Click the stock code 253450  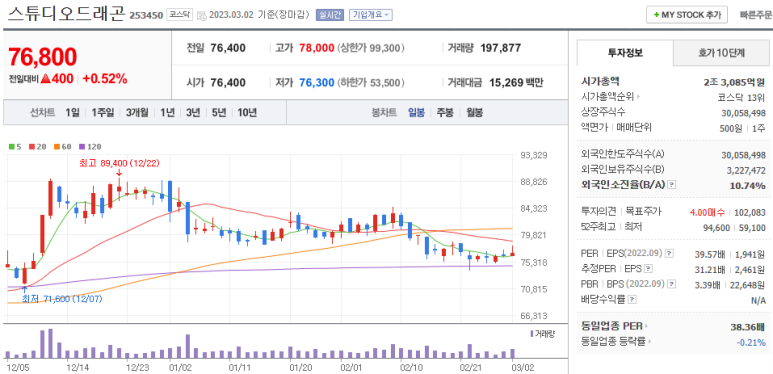pyautogui.click(x=146, y=15)
